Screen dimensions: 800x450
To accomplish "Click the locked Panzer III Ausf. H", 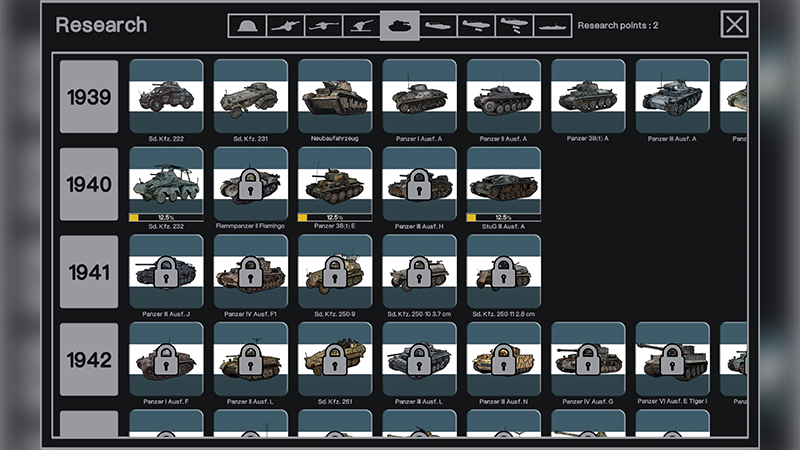I will 419,184.
